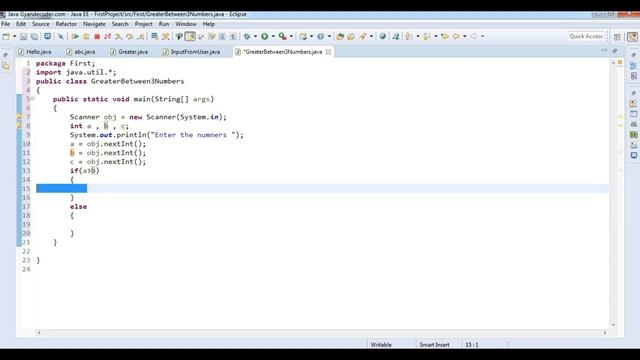Viewport: 640px width, 360px height.
Task: Open the Forward history dropdown arrow
Action: tap(482, 36)
